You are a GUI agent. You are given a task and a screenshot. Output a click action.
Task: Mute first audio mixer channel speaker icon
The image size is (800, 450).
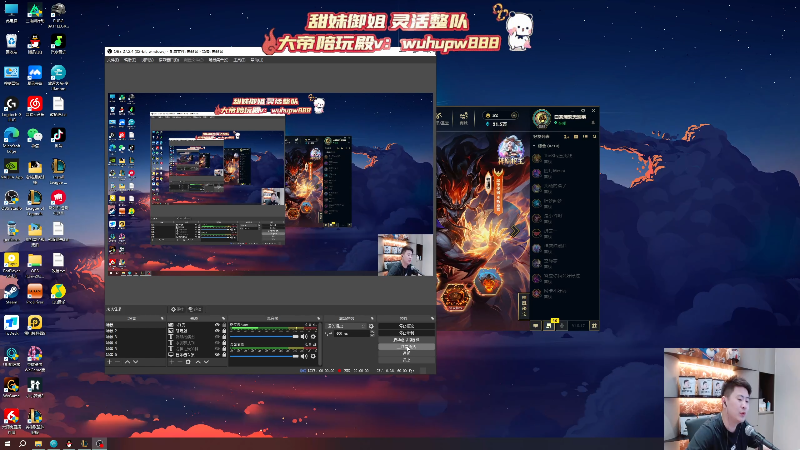point(304,336)
